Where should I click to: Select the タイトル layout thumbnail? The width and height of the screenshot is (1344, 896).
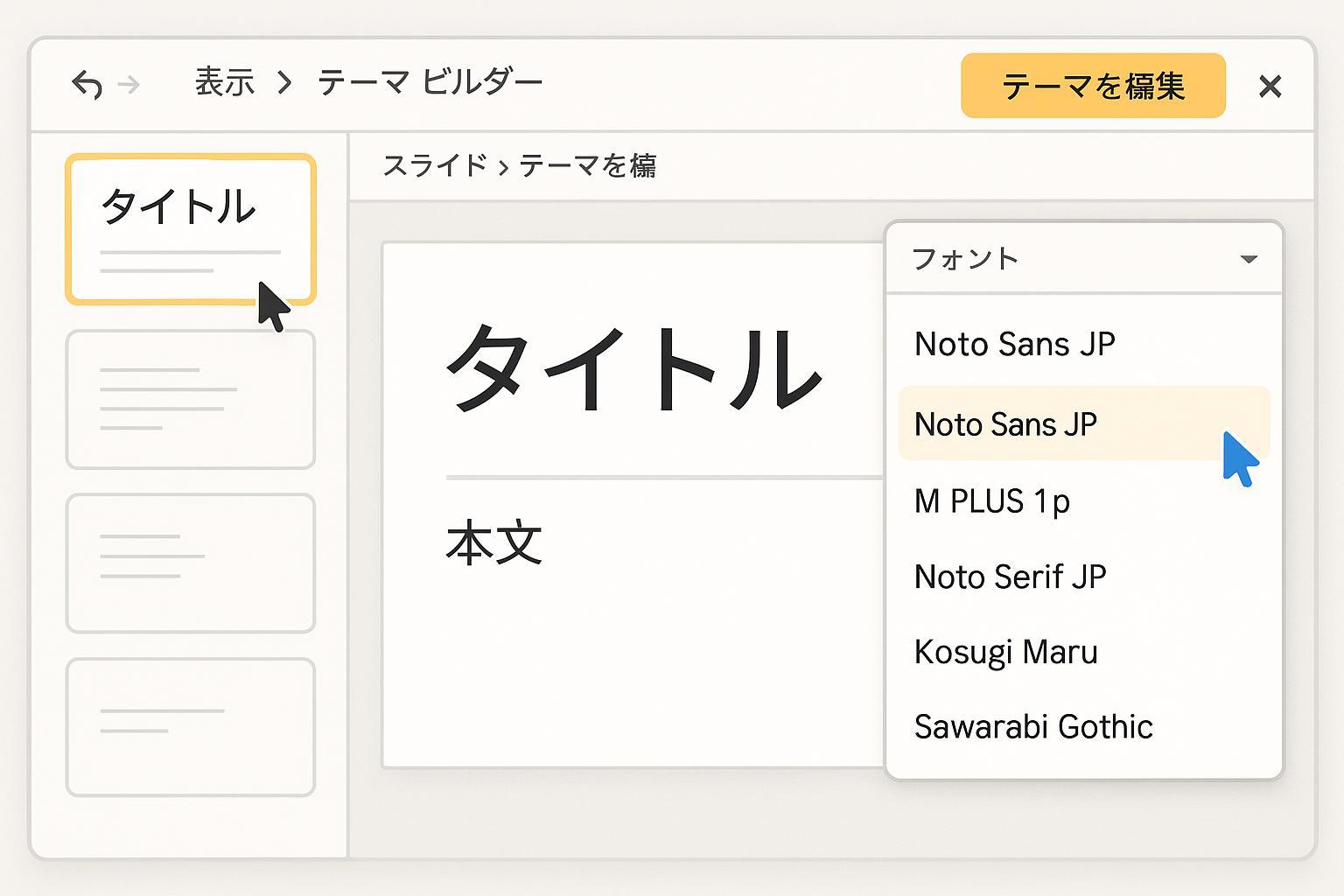pyautogui.click(x=191, y=229)
